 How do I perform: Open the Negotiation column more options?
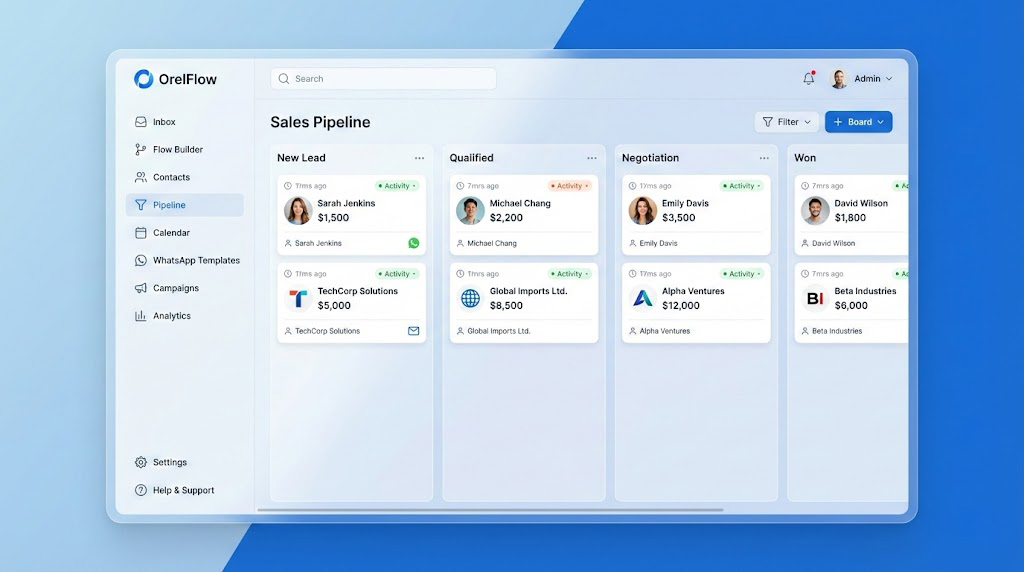point(764,158)
